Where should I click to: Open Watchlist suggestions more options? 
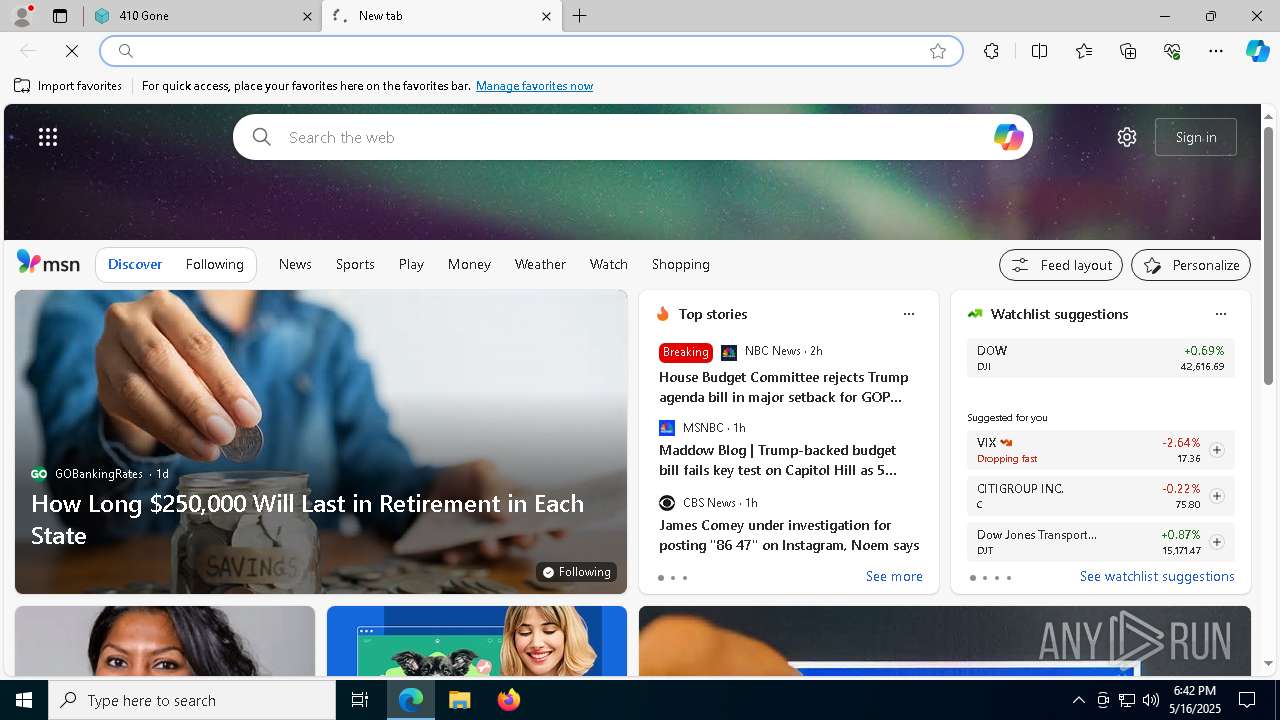[x=1221, y=314]
